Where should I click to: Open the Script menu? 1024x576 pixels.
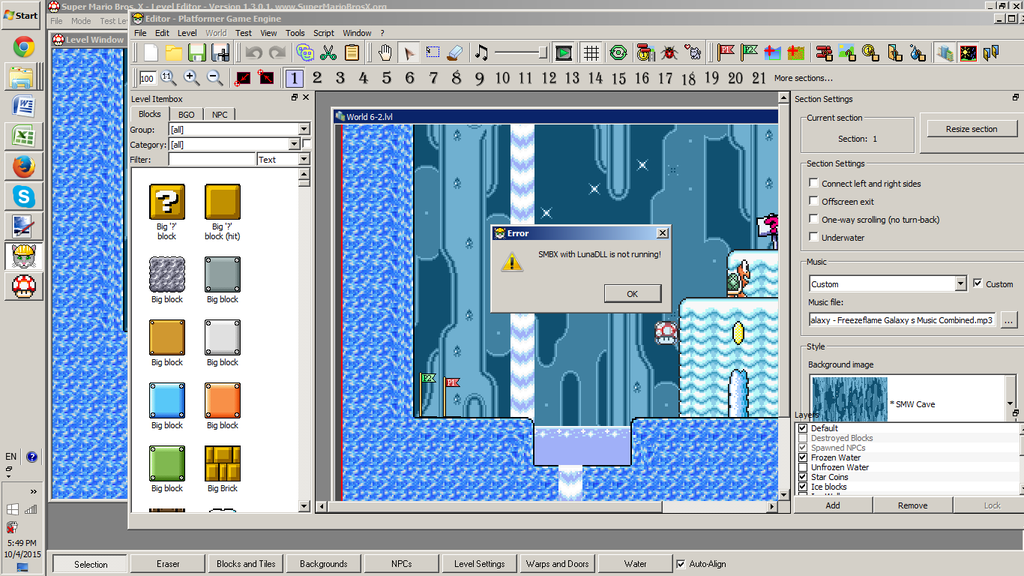[x=323, y=33]
